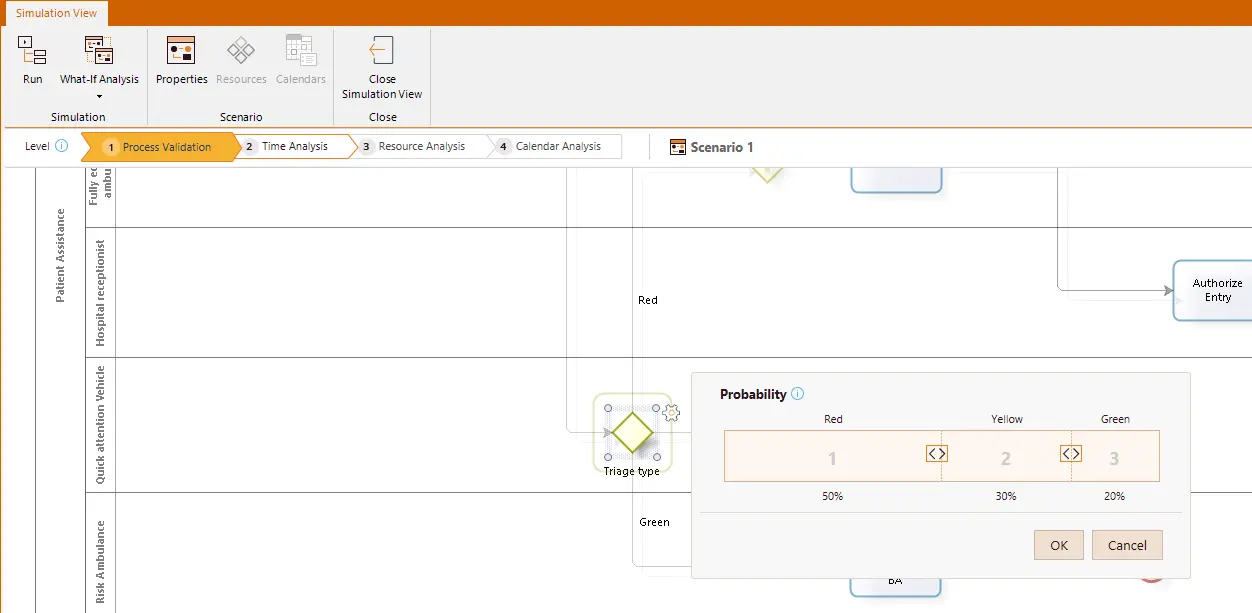Select the Yellow probability segment 2

(x=1006, y=458)
